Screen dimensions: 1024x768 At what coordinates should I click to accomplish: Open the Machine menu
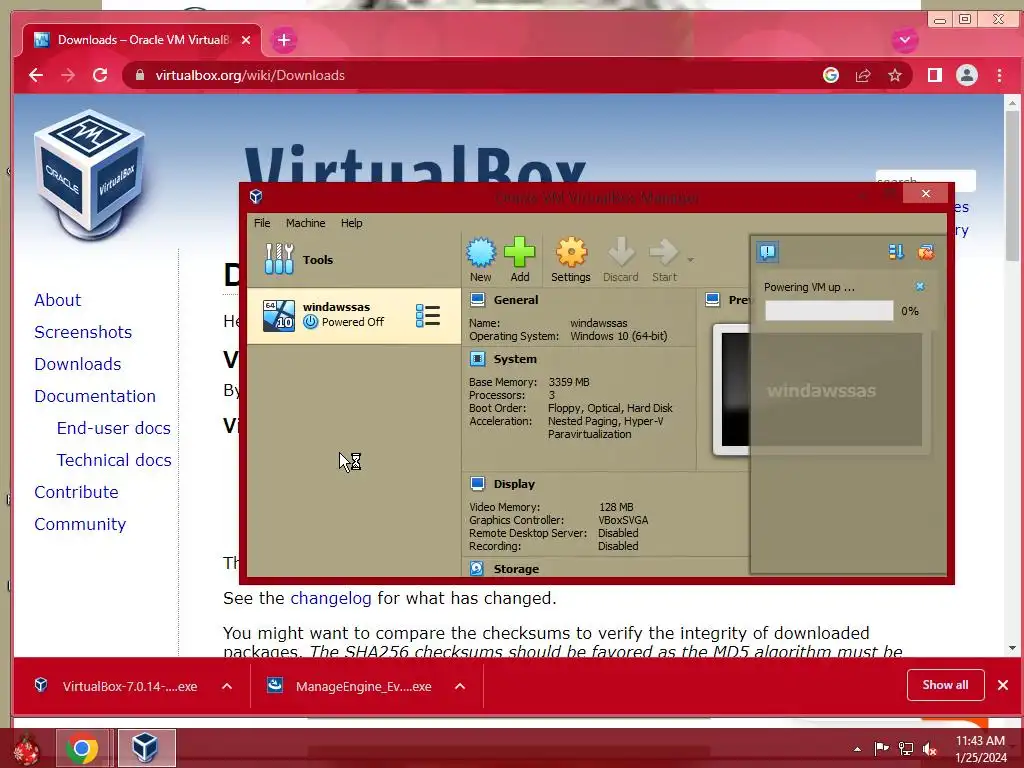(305, 223)
